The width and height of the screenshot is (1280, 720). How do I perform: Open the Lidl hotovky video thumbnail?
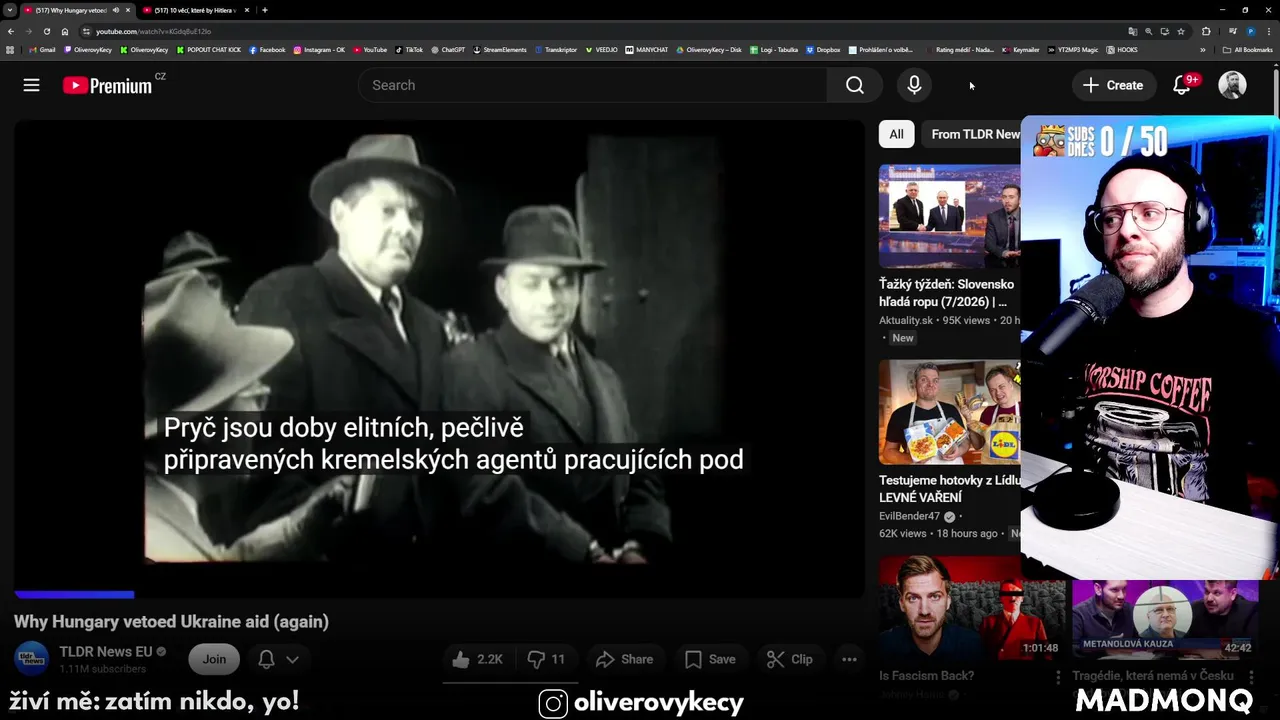(x=950, y=412)
